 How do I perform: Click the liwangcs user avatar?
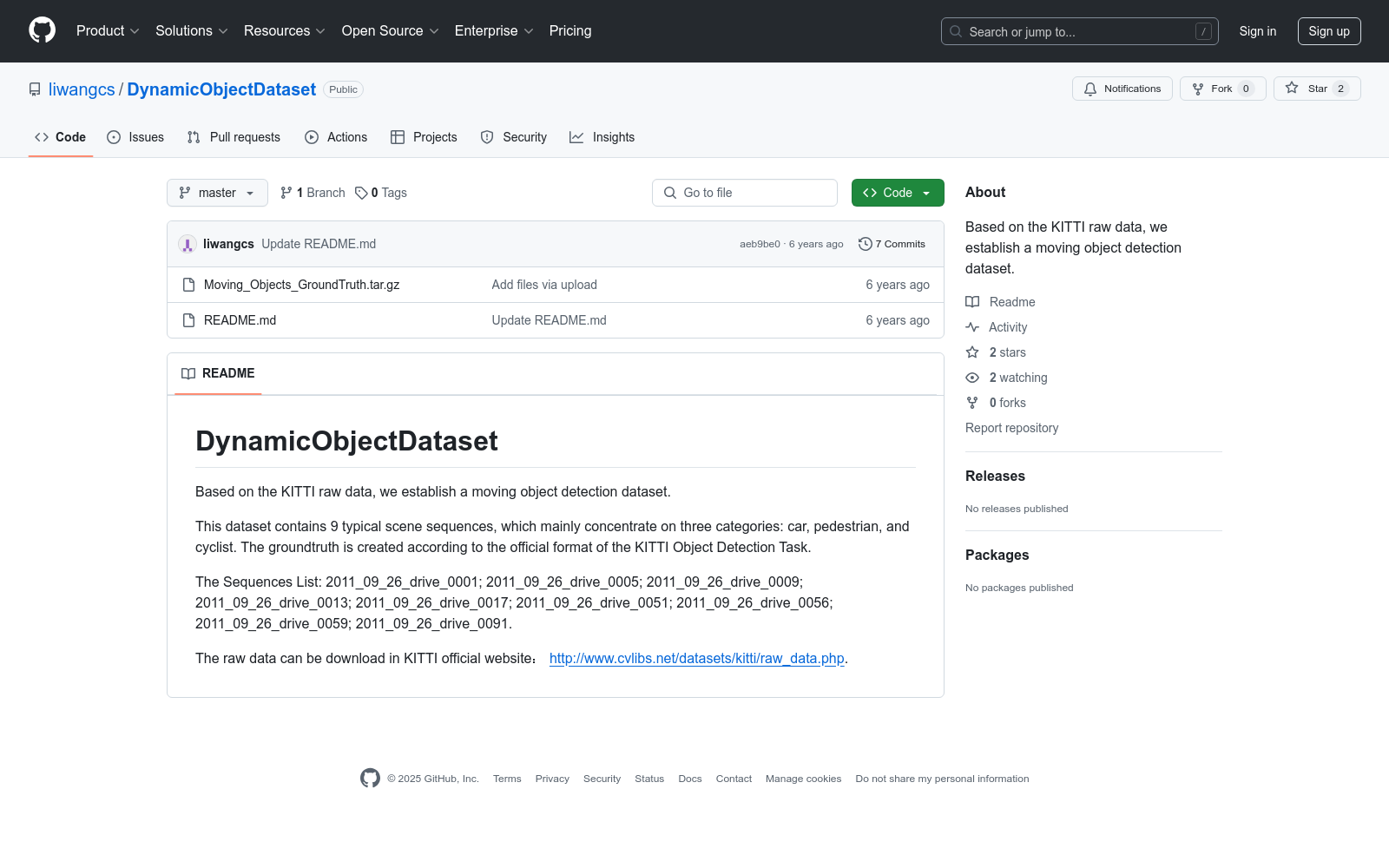point(188,244)
